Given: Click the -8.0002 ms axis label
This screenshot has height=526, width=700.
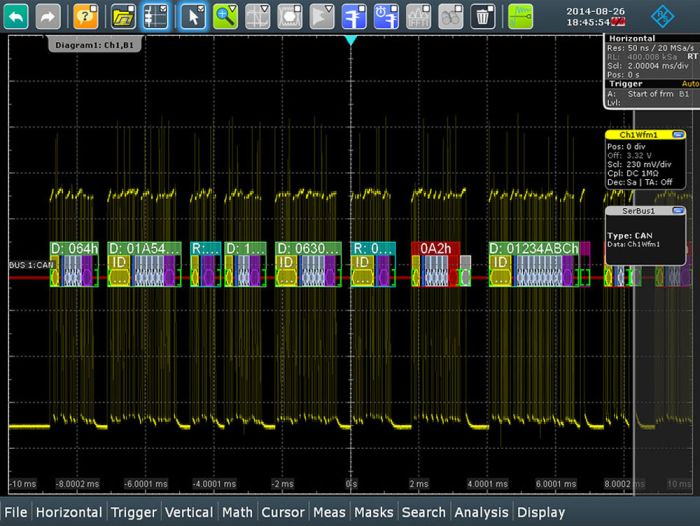Looking at the screenshot, I should click(77, 484).
